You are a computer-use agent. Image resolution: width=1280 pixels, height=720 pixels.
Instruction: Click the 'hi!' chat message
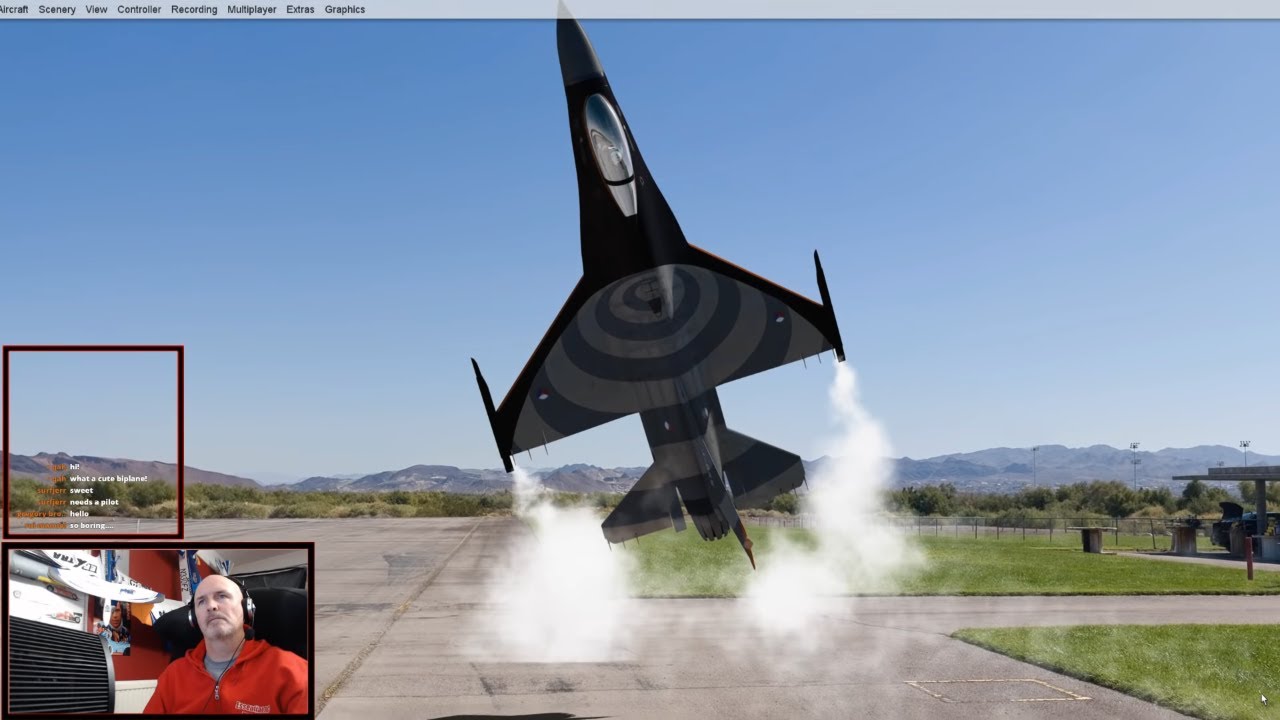(74, 467)
